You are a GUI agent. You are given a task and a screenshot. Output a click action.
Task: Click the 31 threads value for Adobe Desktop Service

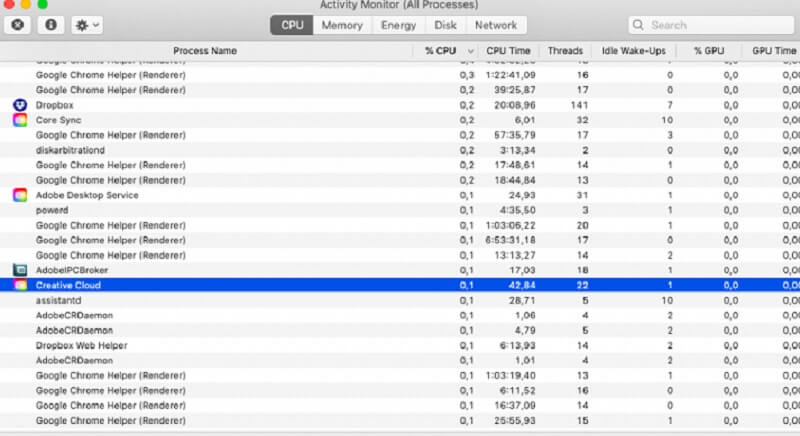pos(582,195)
